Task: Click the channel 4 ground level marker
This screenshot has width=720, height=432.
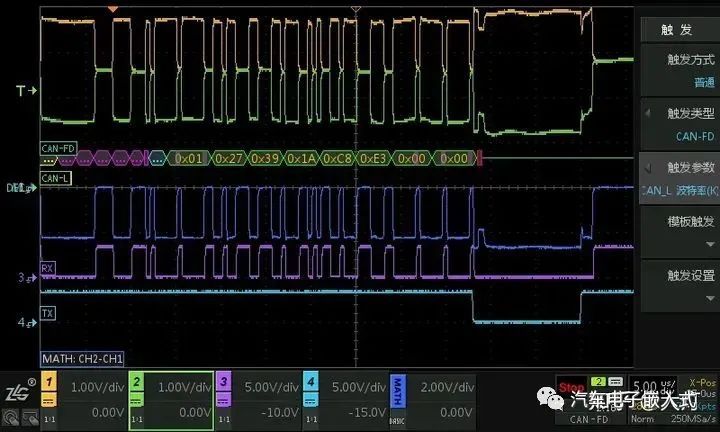Action: 27,323
